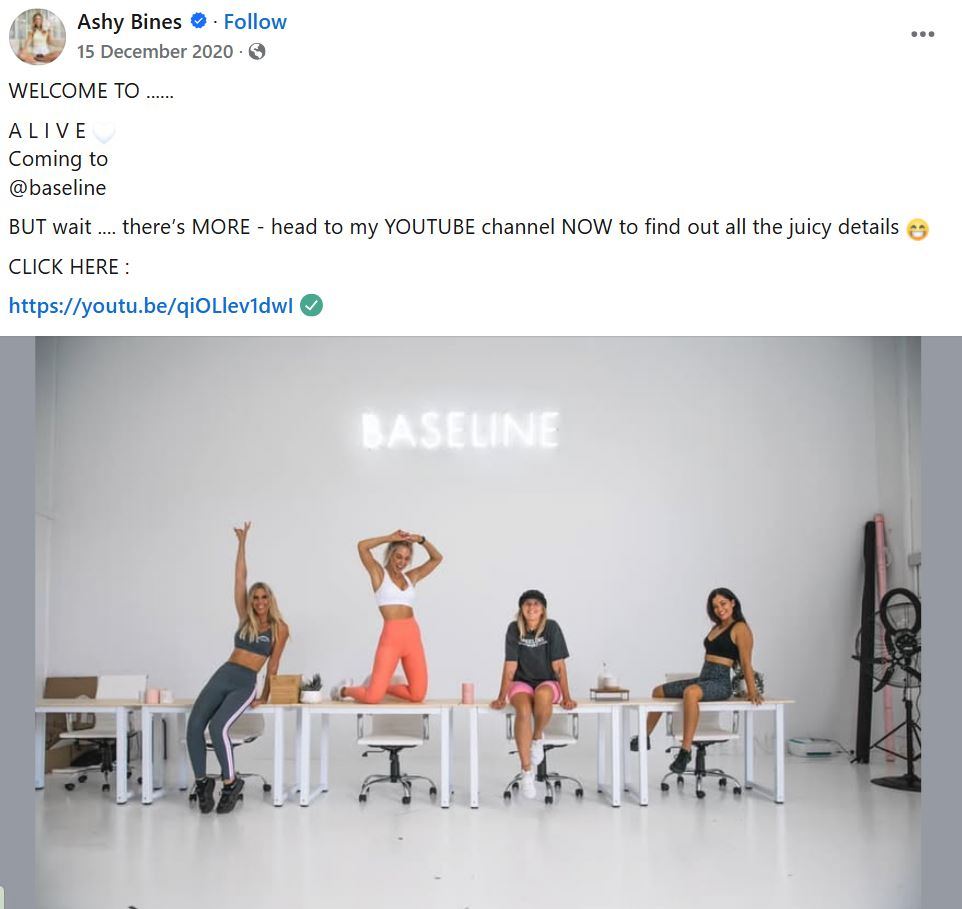Open the youtu.be video link
Image resolution: width=962 pixels, height=909 pixels.
tap(151, 306)
